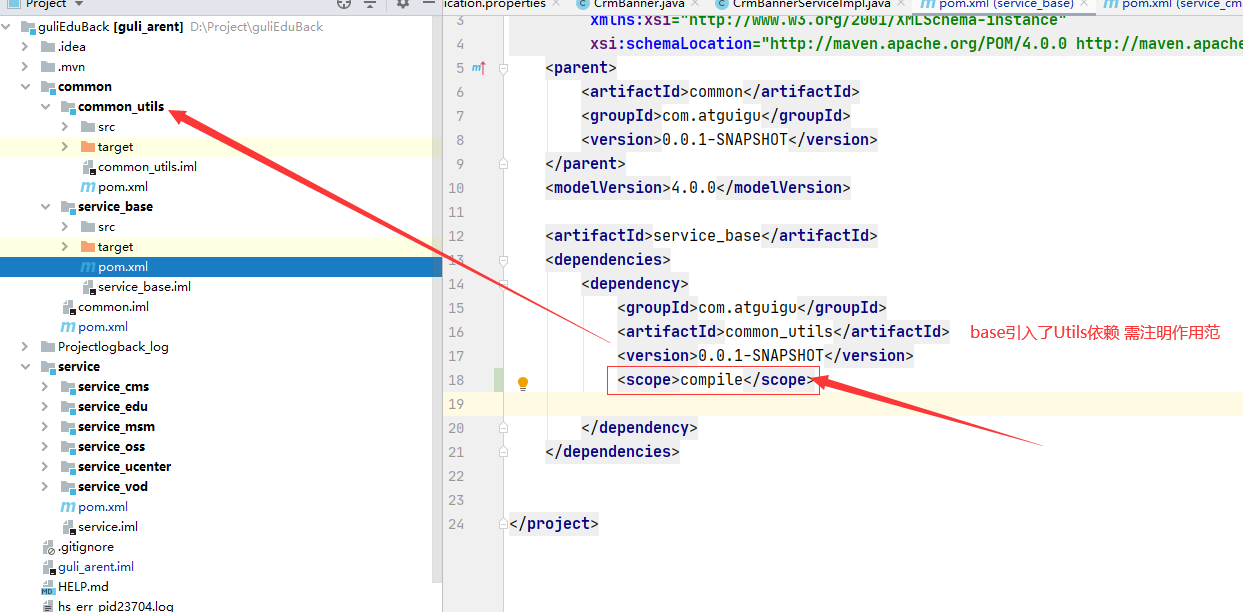
Task: Click the orange target folder icon under service_base
Action: click(88, 247)
